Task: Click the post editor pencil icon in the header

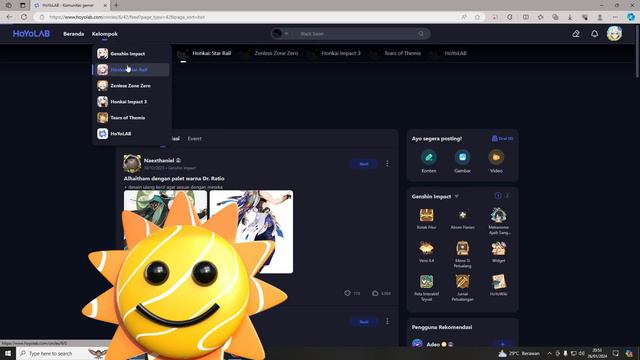Action: click(x=576, y=34)
